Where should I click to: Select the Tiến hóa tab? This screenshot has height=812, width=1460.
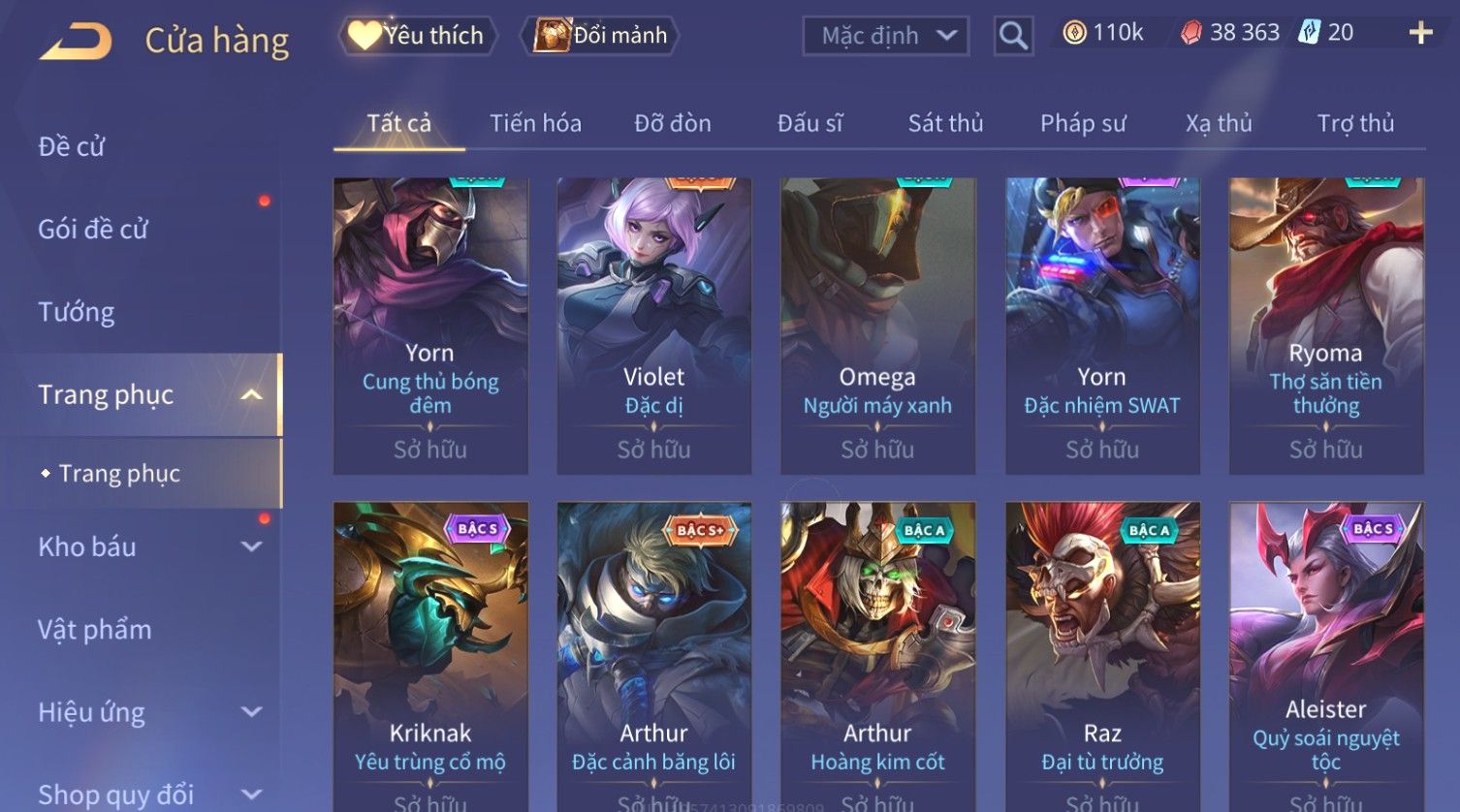(535, 123)
